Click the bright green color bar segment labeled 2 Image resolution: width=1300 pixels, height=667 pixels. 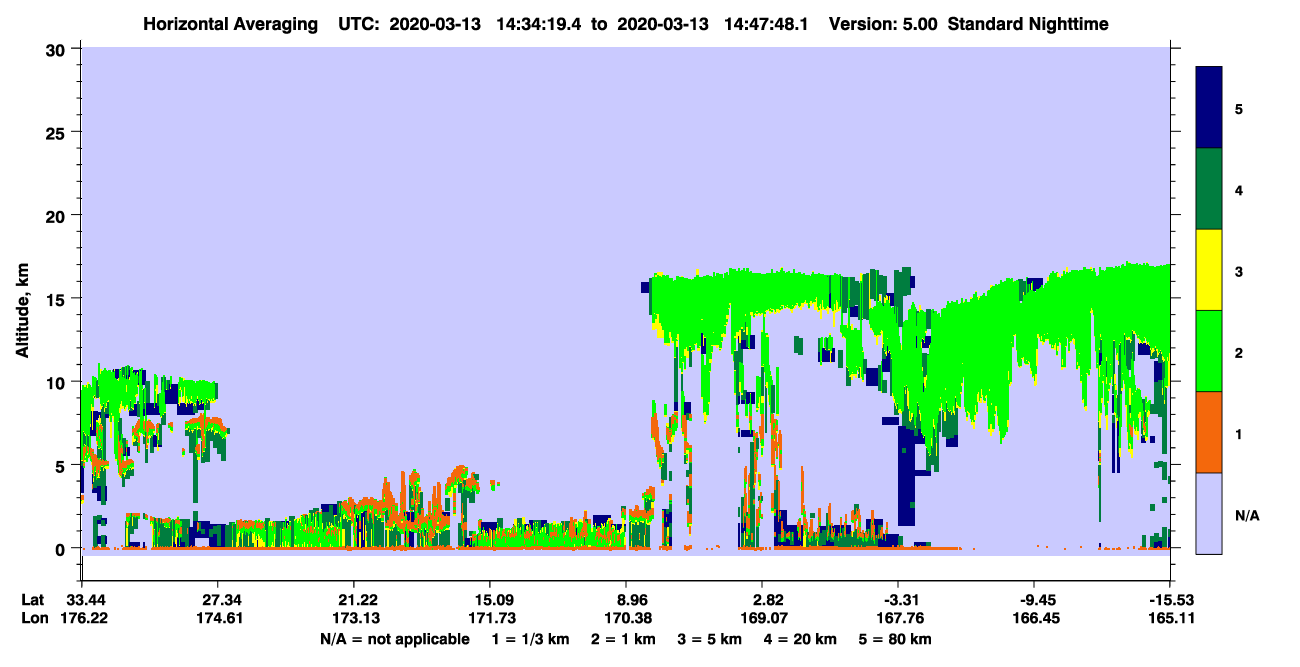pos(1209,351)
